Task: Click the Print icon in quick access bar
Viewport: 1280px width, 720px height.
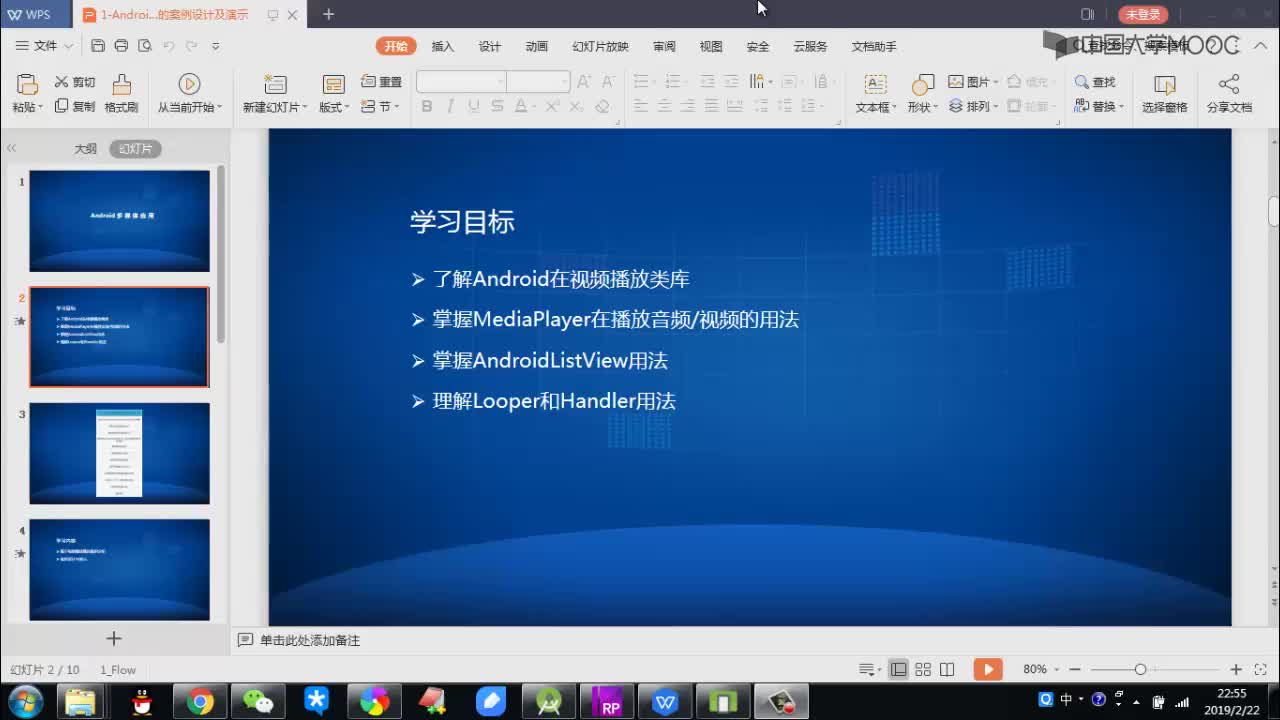Action: point(121,46)
